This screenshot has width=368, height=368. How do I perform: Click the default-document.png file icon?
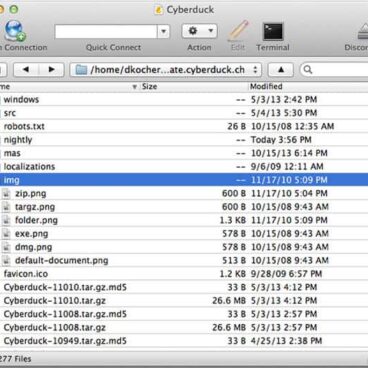pos(6,260)
